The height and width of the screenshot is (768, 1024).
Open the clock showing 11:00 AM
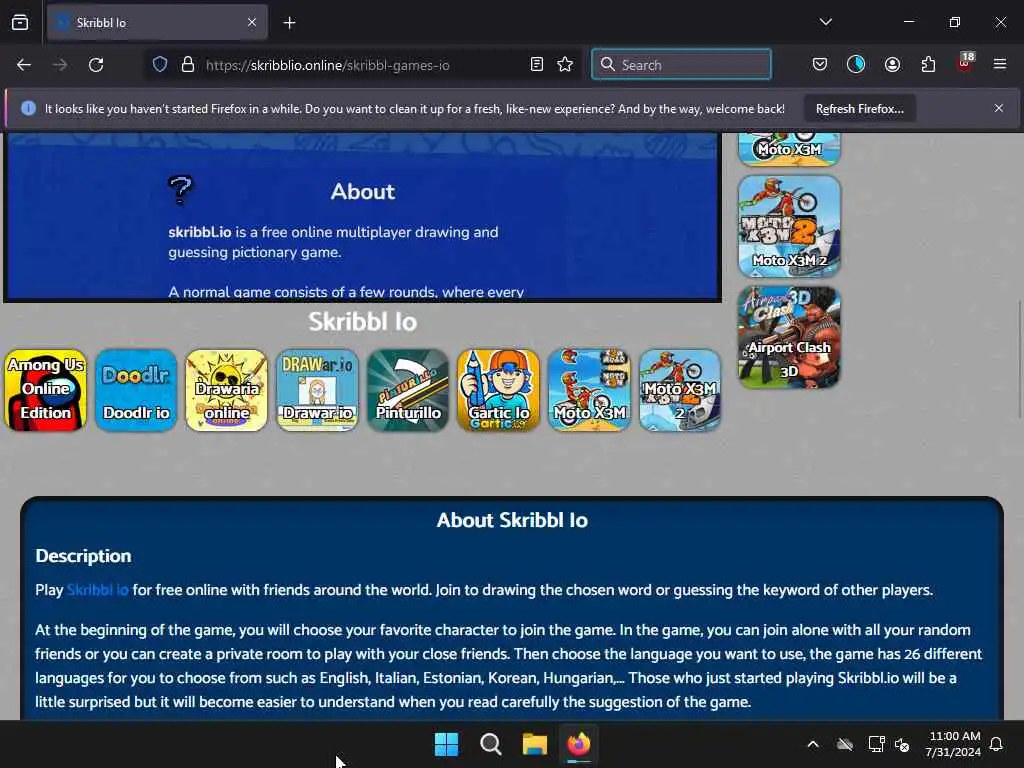tap(953, 744)
